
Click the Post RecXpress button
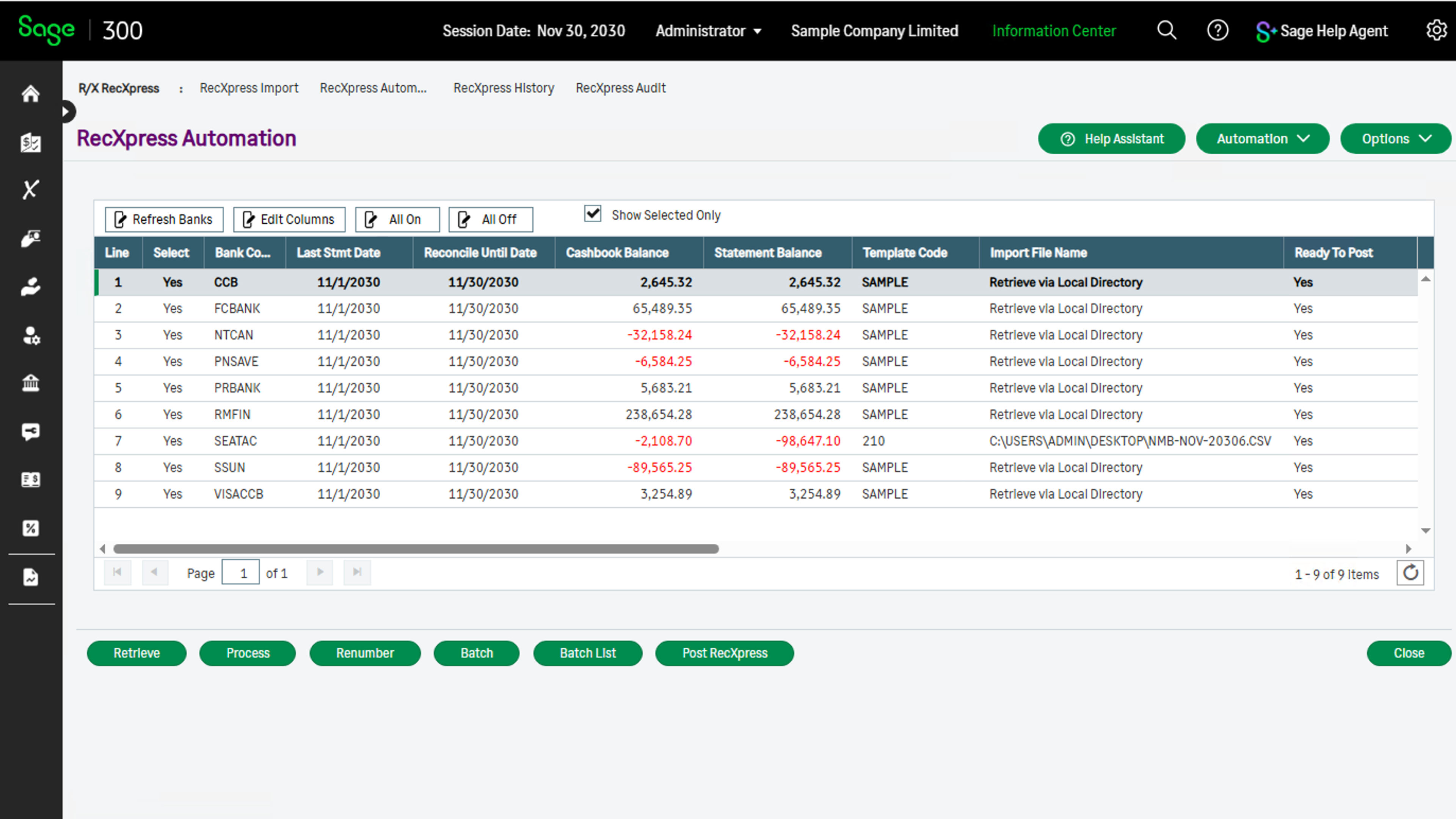pyautogui.click(x=725, y=653)
